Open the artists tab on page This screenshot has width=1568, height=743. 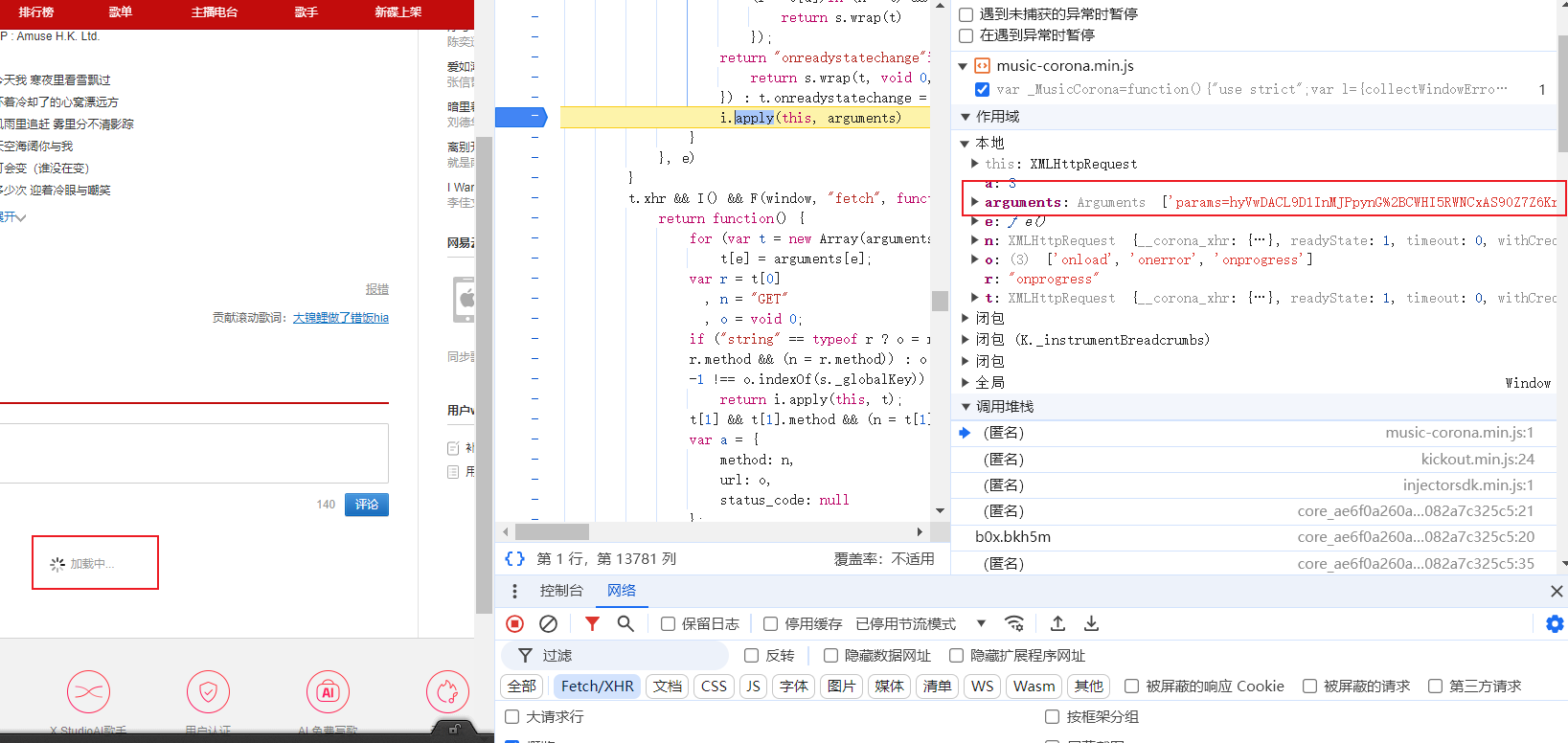click(x=307, y=12)
